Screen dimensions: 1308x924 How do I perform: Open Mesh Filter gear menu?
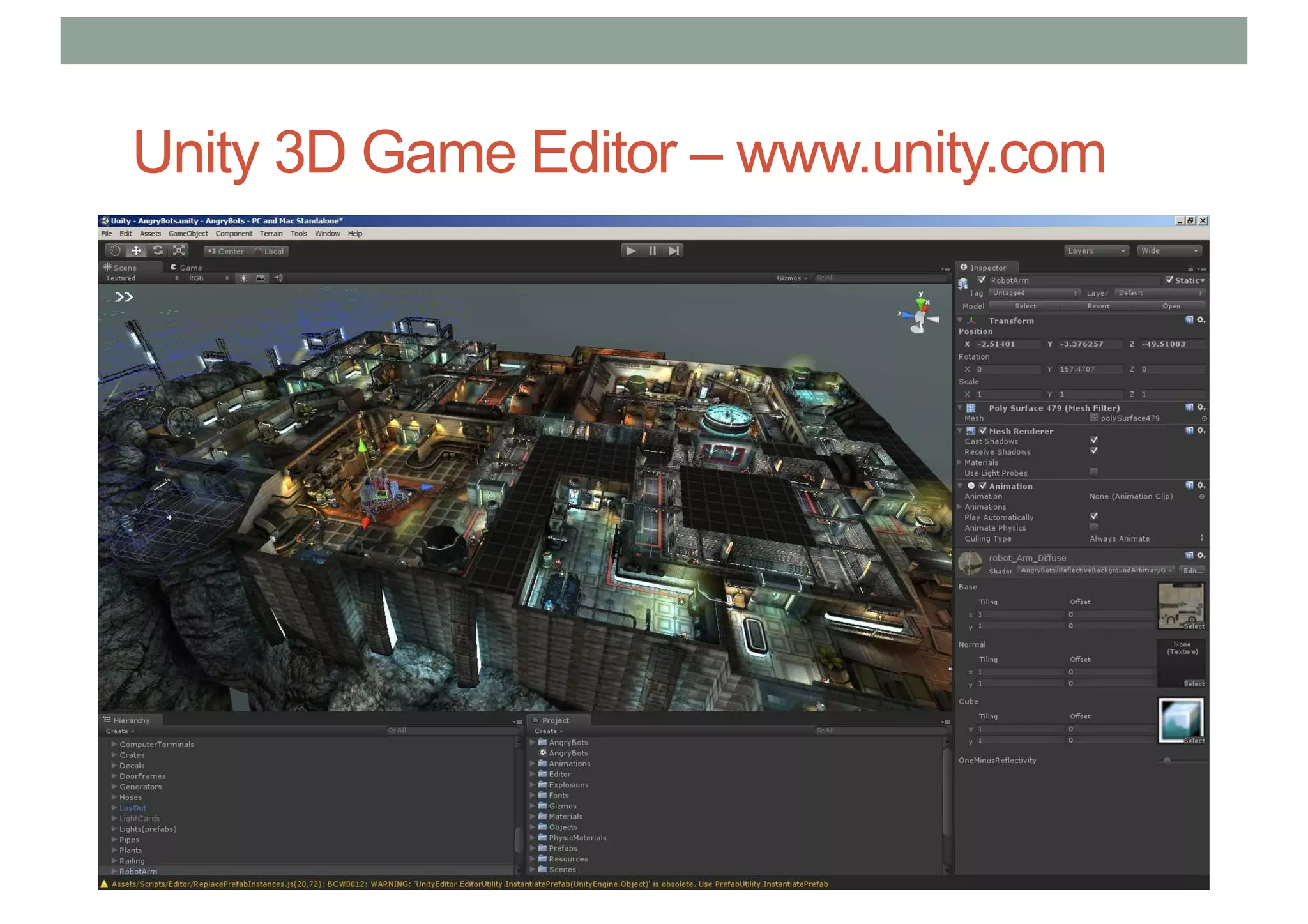1201,407
